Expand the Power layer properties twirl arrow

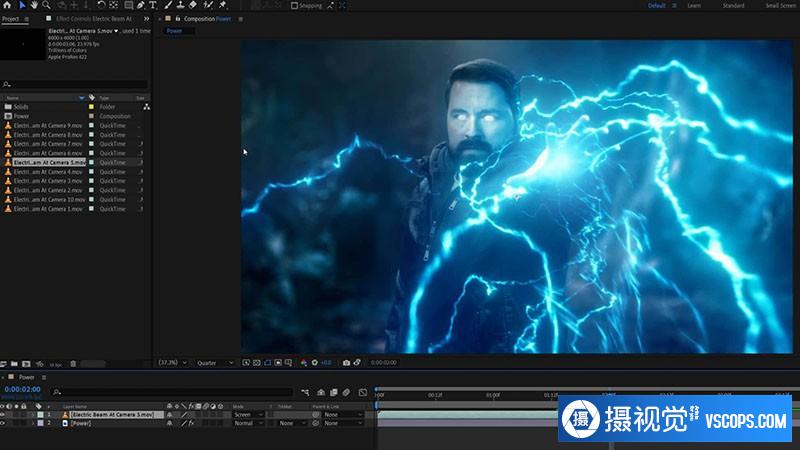point(33,423)
